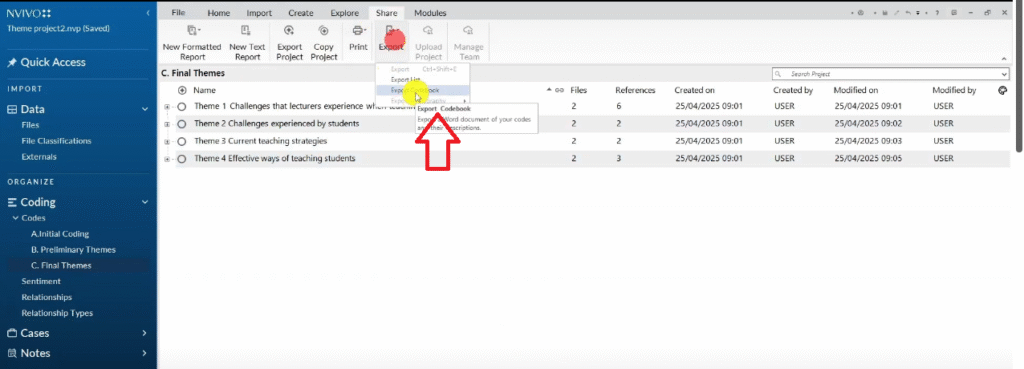Click the pencil edit icon in the title bar
1024x369 pixels.
point(897,13)
